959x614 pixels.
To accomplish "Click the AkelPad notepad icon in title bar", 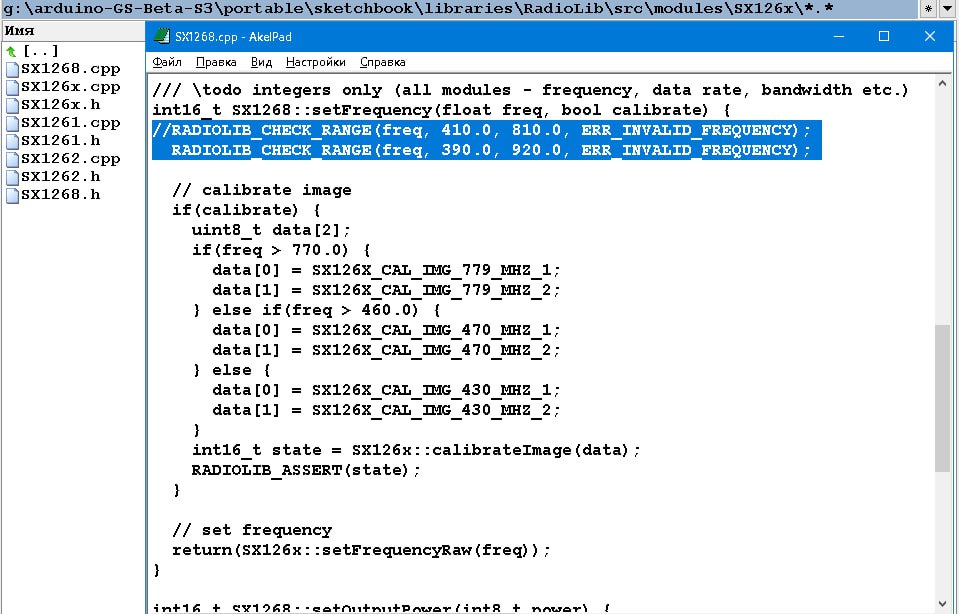I will pos(161,37).
